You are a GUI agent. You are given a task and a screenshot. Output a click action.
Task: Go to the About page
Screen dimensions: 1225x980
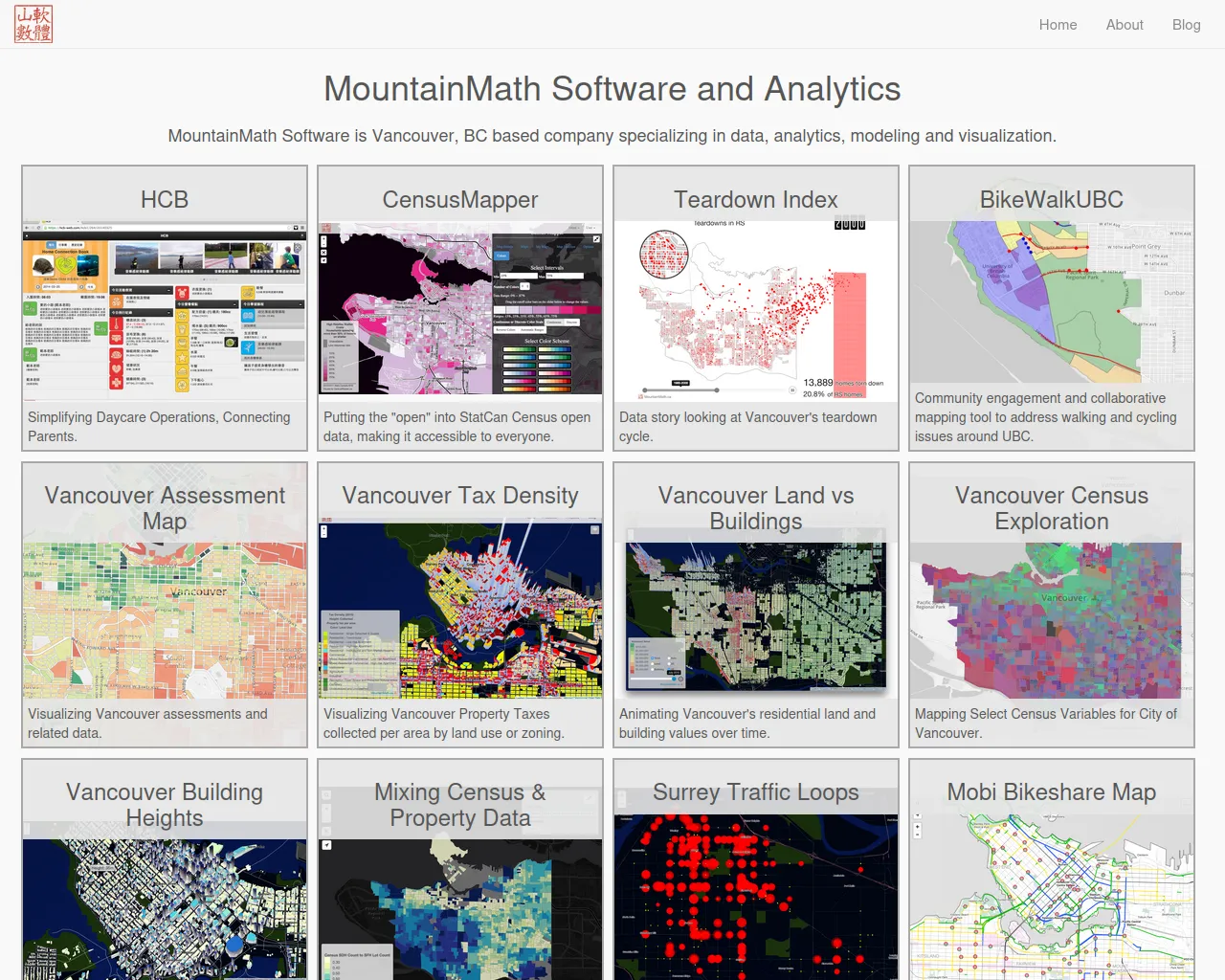point(1125,25)
